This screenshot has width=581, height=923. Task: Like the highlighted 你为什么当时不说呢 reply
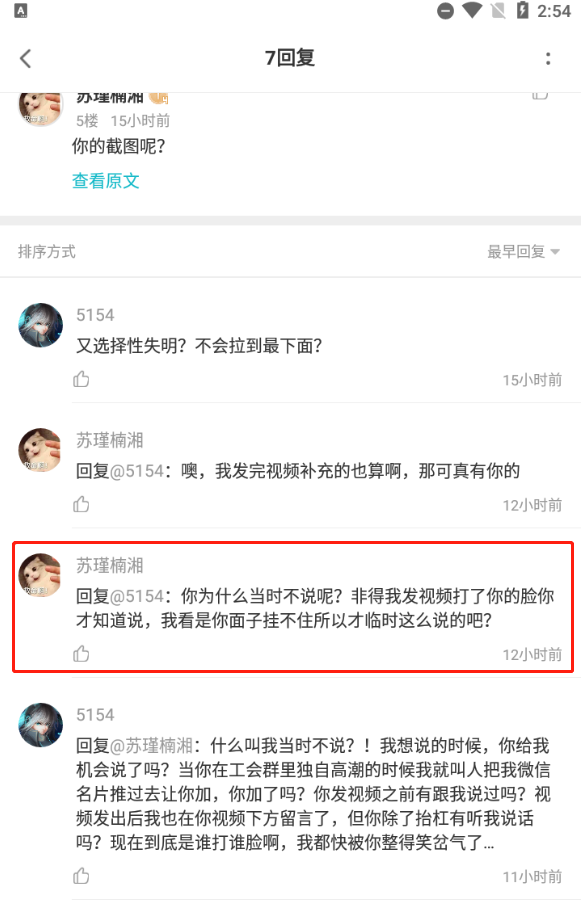pos(81,654)
